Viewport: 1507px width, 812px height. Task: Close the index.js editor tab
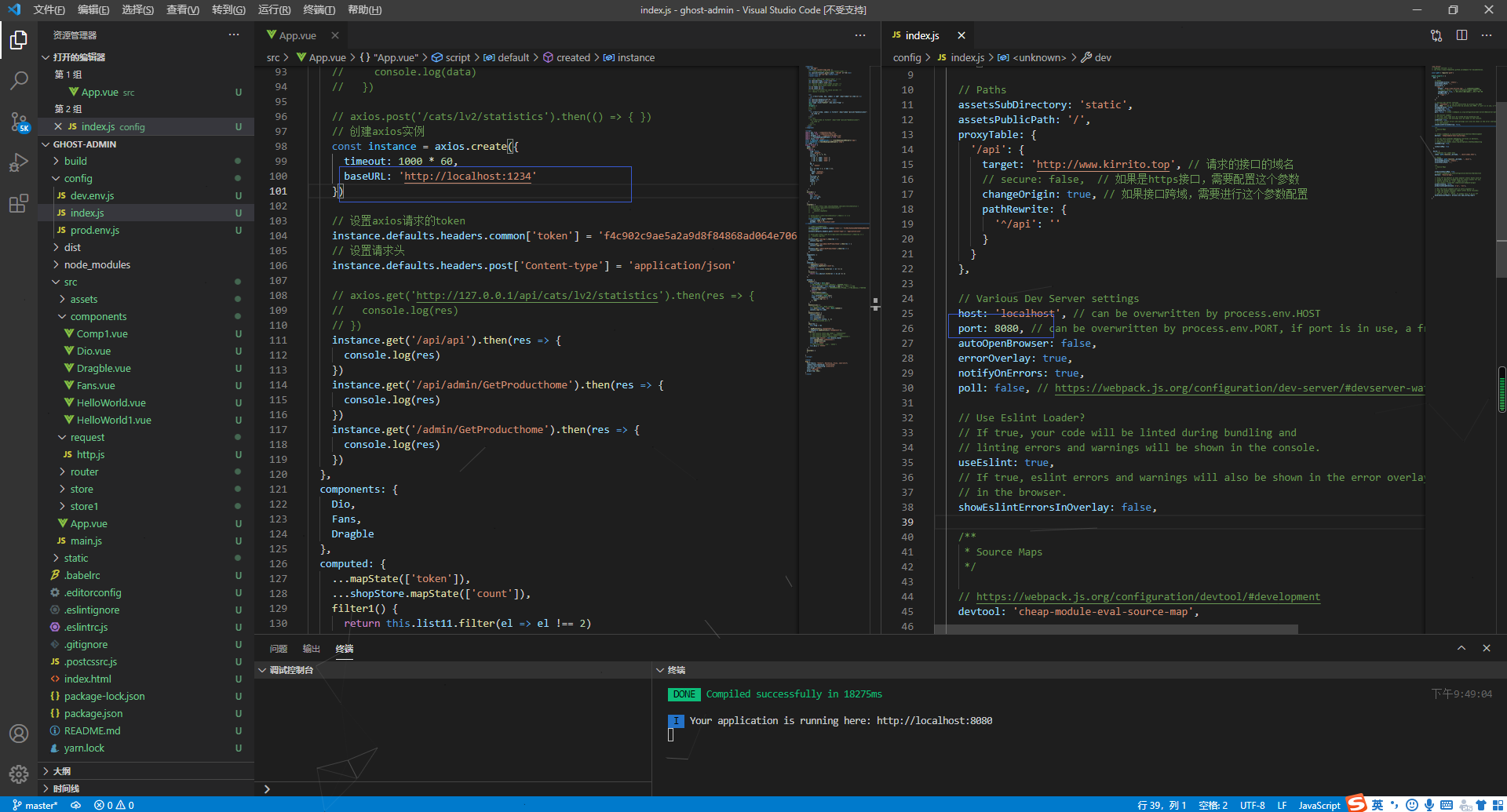961,35
